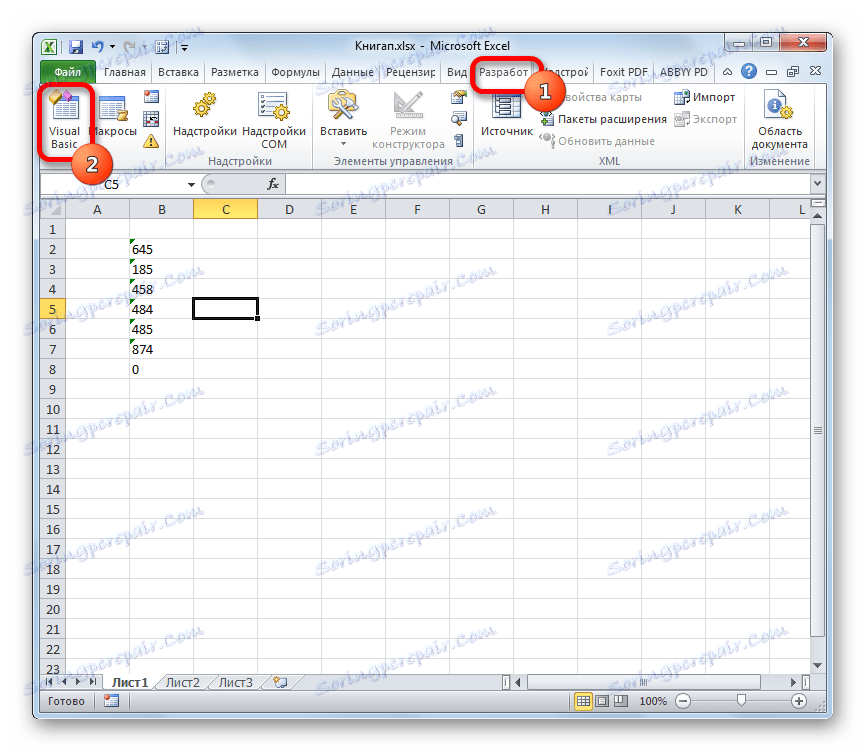Redo the last action

click(x=131, y=47)
